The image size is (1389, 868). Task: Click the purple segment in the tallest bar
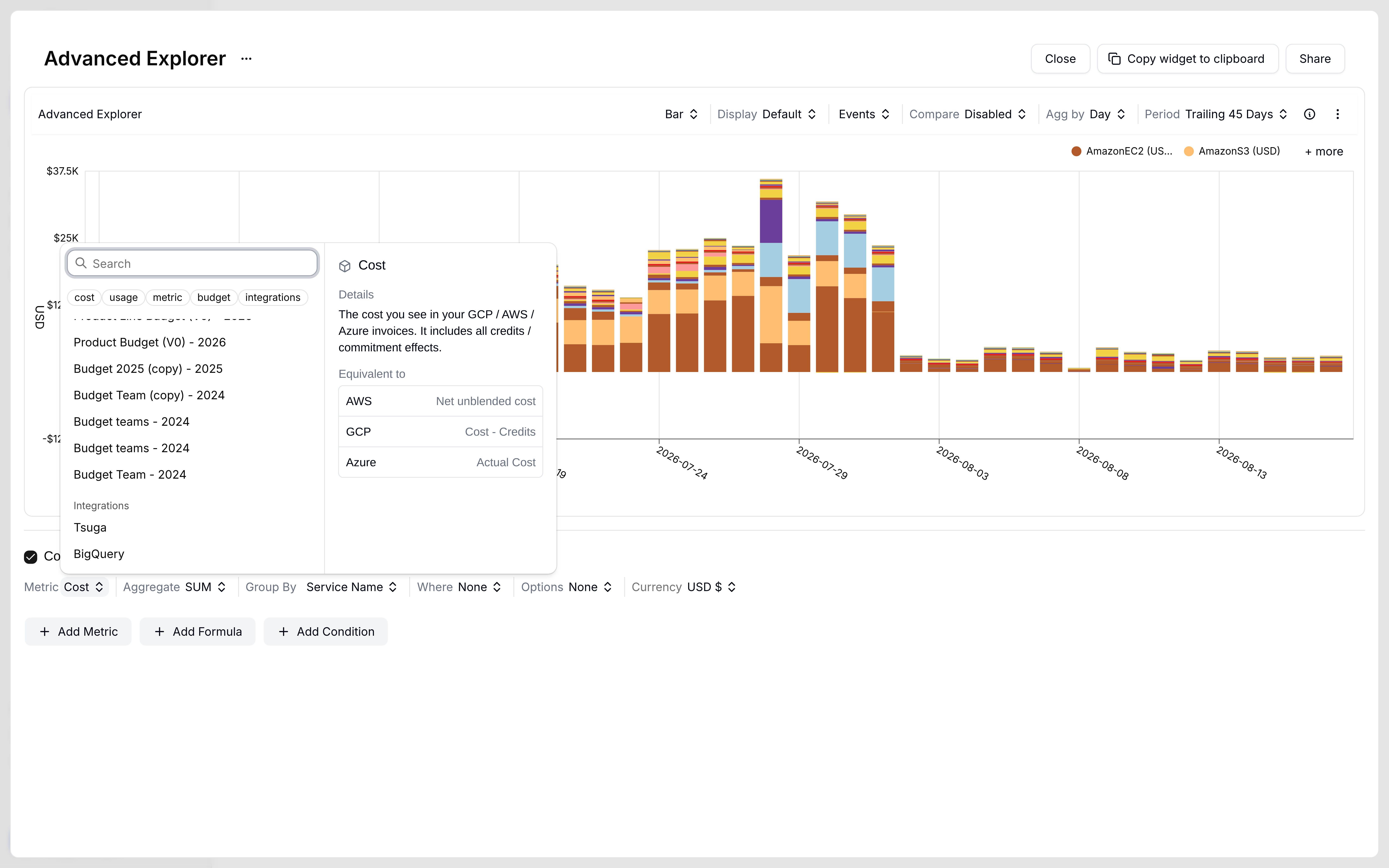pyautogui.click(x=771, y=221)
